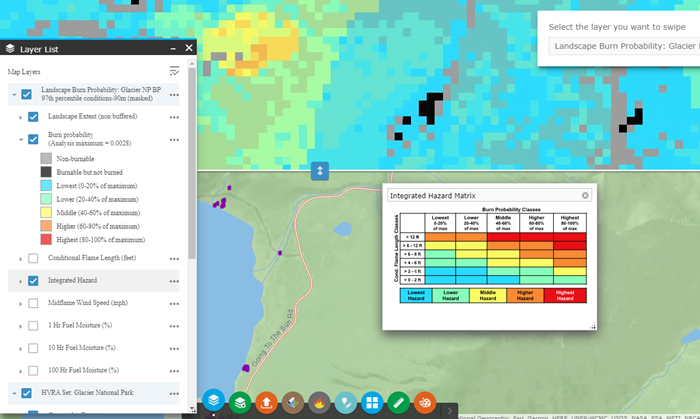Click the Middle (40-60%) yellow legend swatch

coord(46,212)
